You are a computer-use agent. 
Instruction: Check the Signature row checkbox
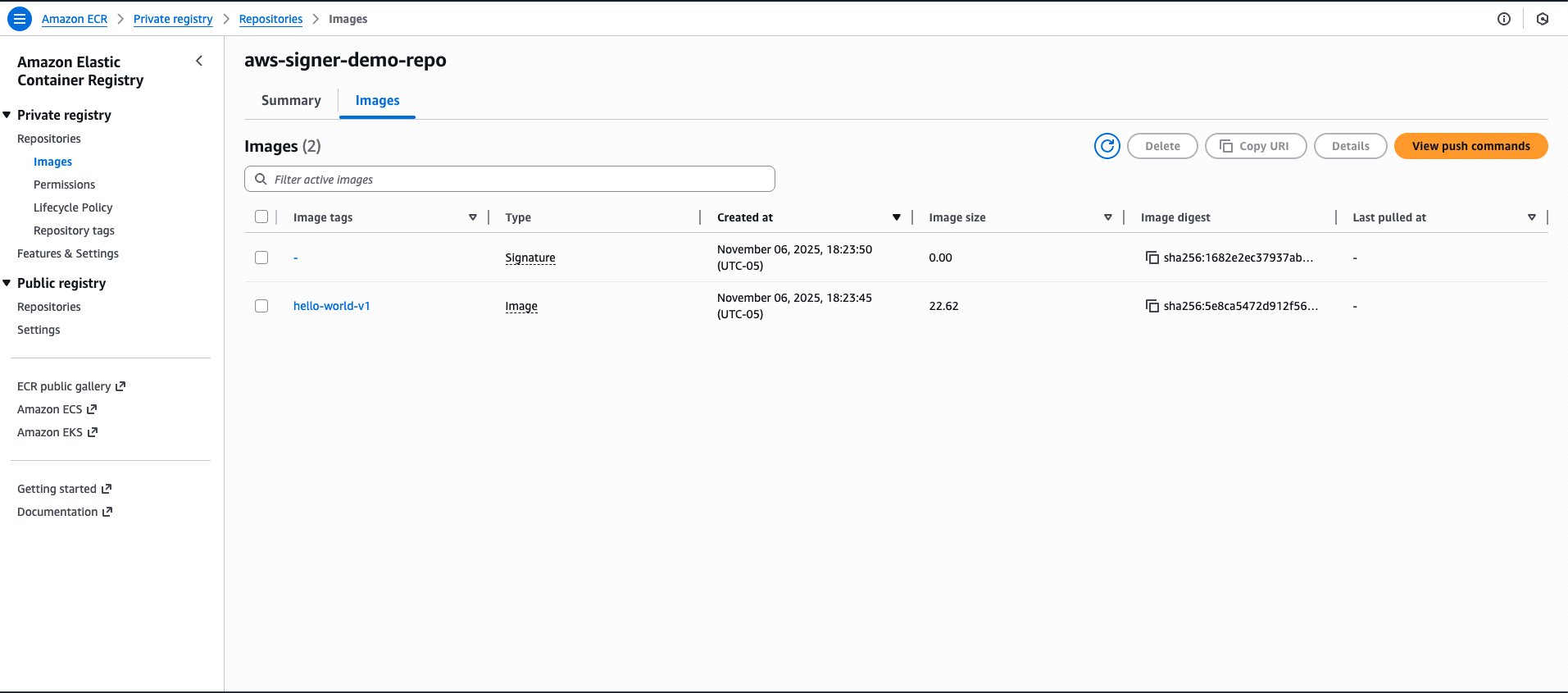(261, 258)
